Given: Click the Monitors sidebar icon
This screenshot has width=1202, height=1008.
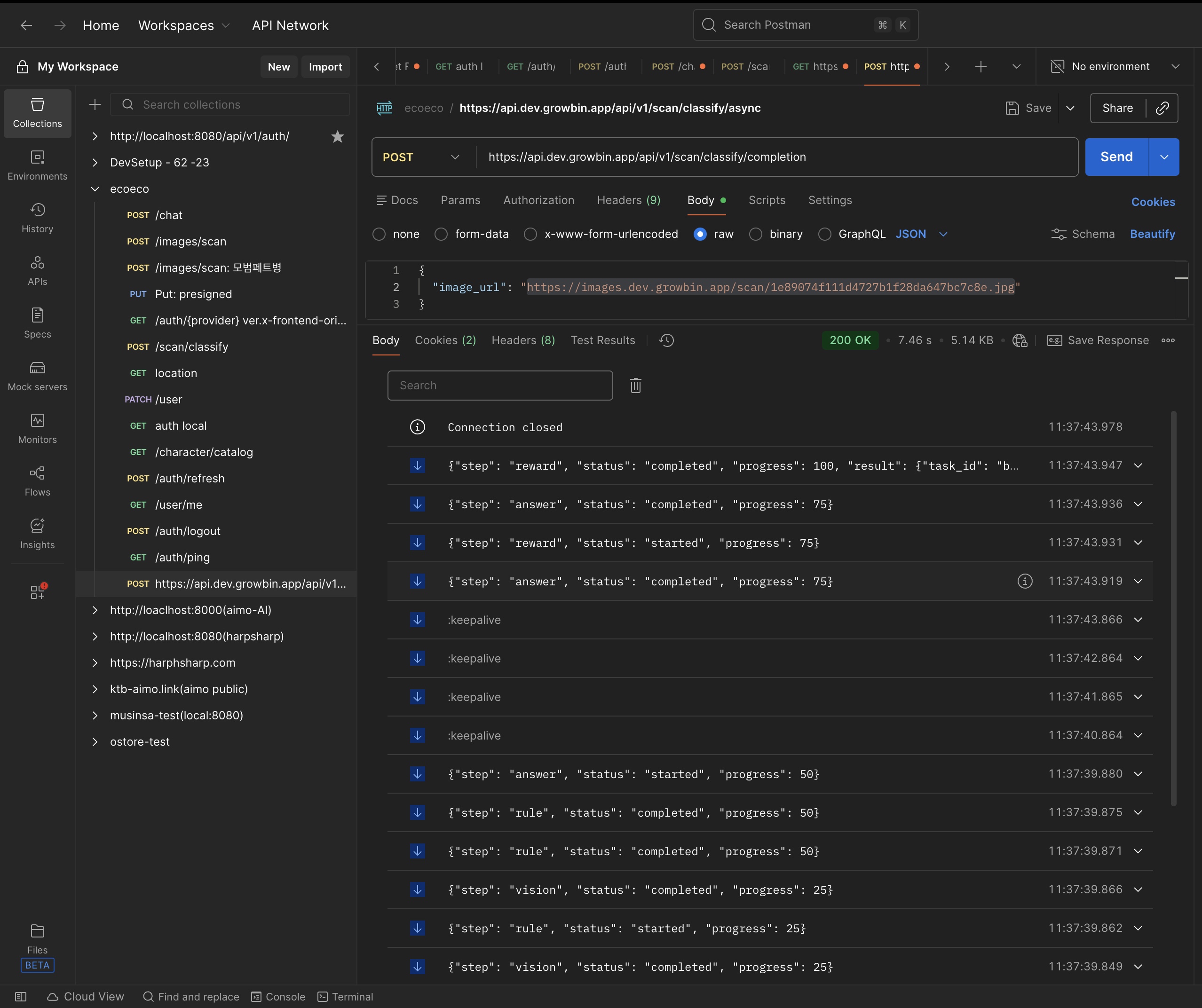Looking at the screenshot, I should click(37, 428).
